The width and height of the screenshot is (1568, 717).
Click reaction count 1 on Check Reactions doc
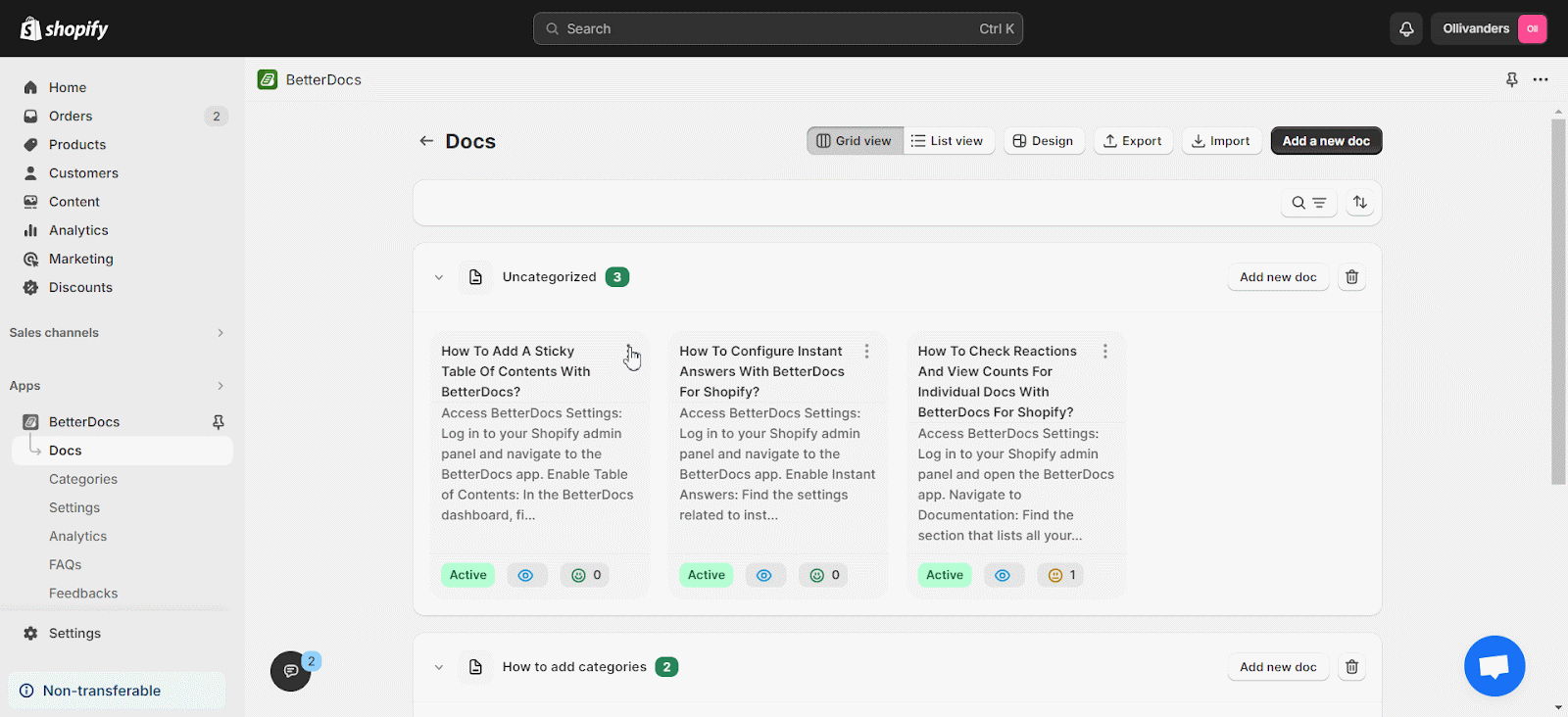(1061, 575)
